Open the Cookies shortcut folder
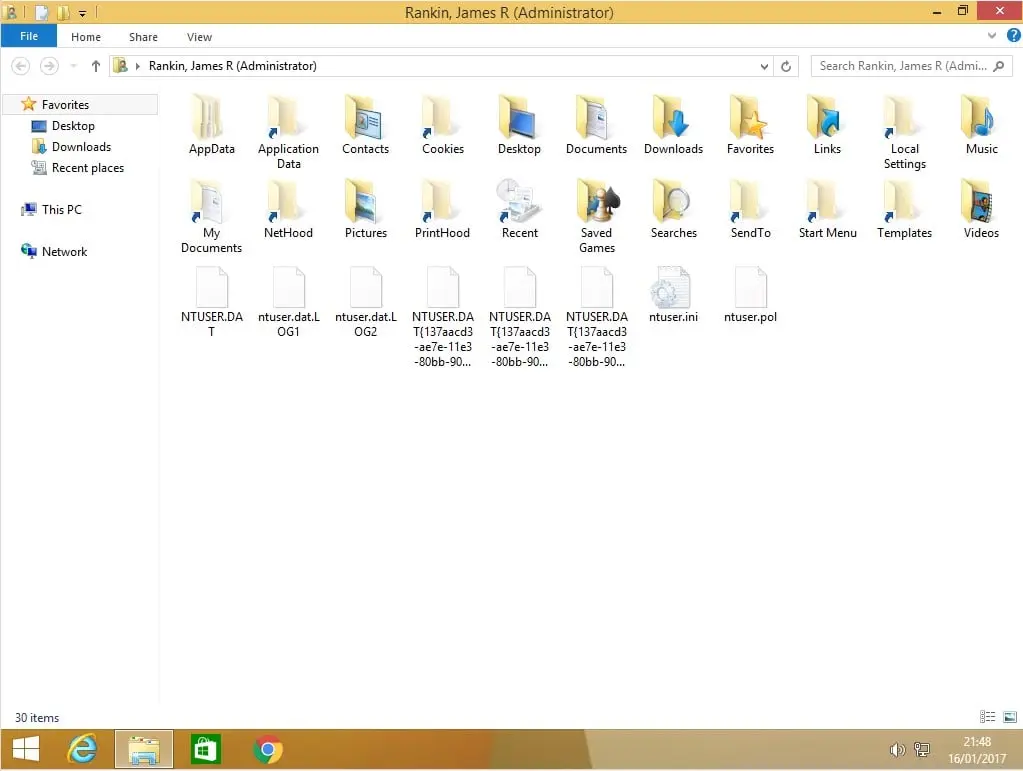The width and height of the screenshot is (1023, 771). click(x=442, y=125)
